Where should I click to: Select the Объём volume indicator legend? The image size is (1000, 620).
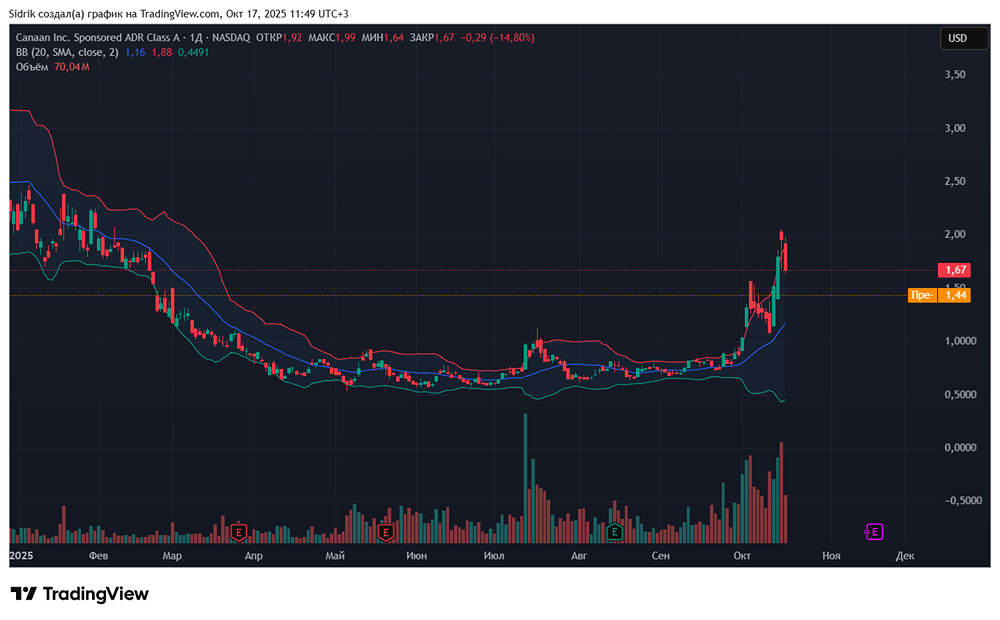[32, 67]
